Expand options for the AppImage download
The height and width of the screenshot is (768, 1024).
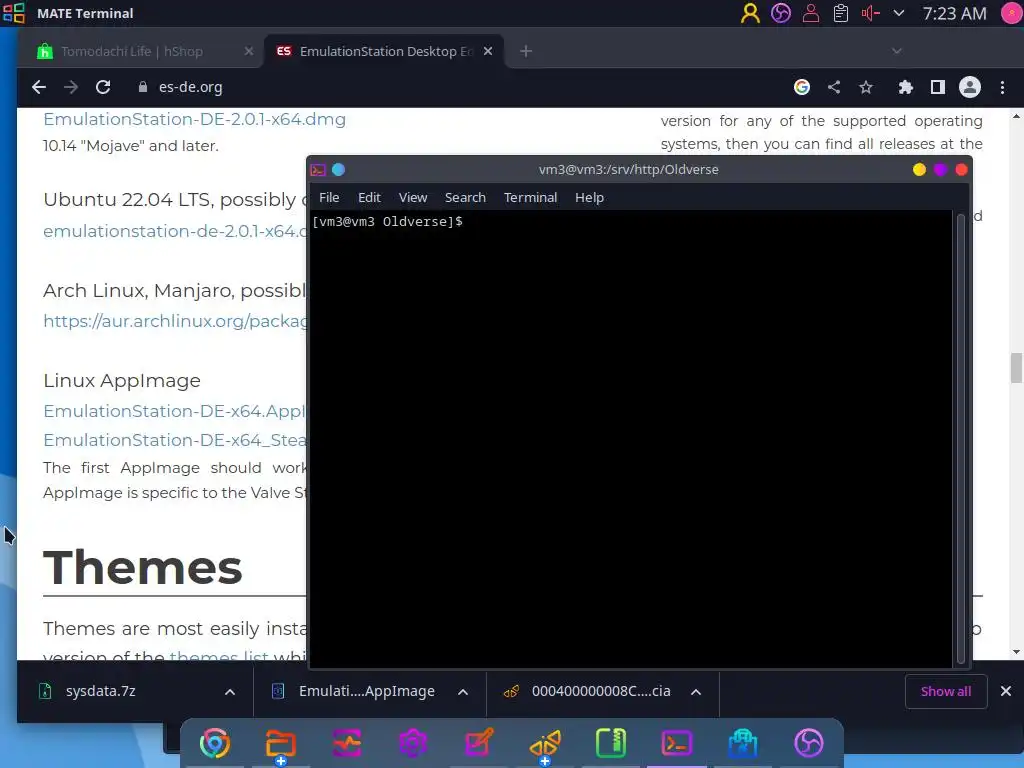pyautogui.click(x=463, y=692)
